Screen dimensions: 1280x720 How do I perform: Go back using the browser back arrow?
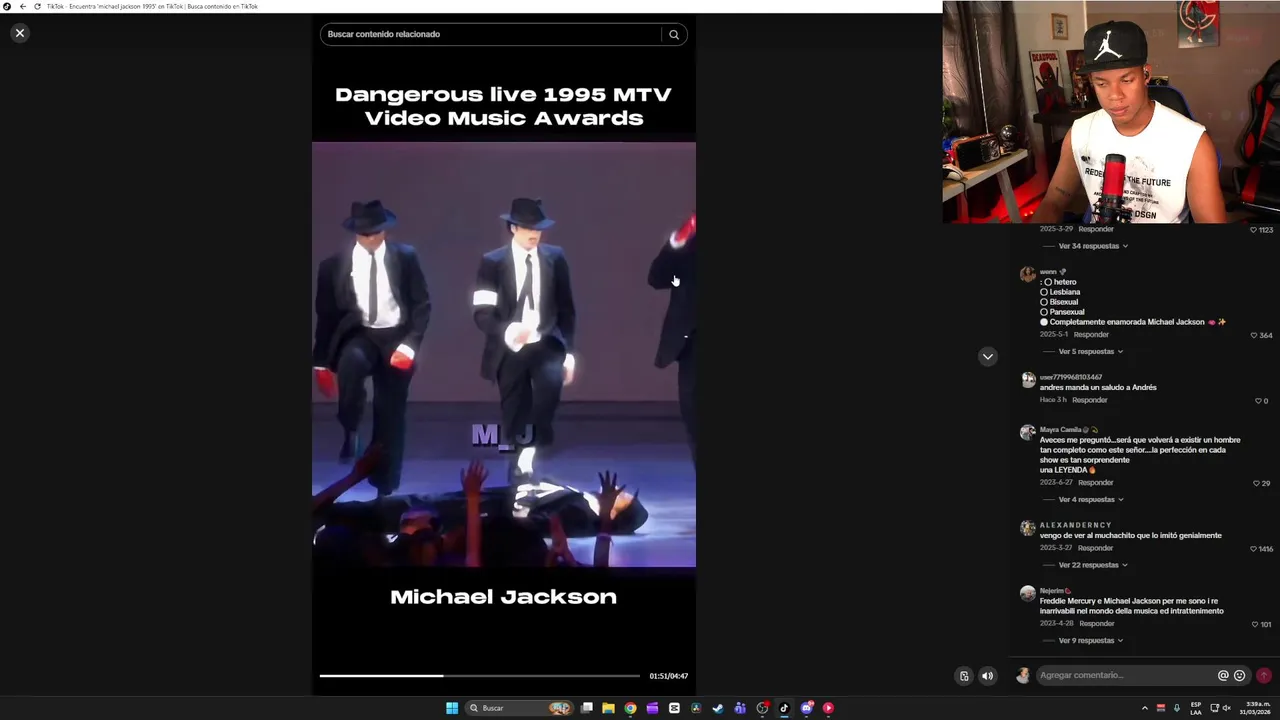pos(23,6)
